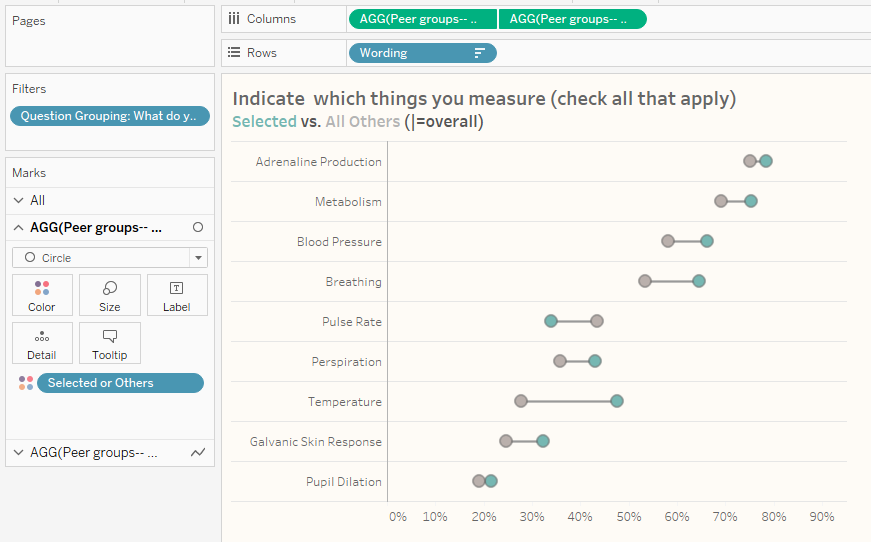Click the Columns shelf icon
Screen dimensions: 871x542
(x=234, y=19)
